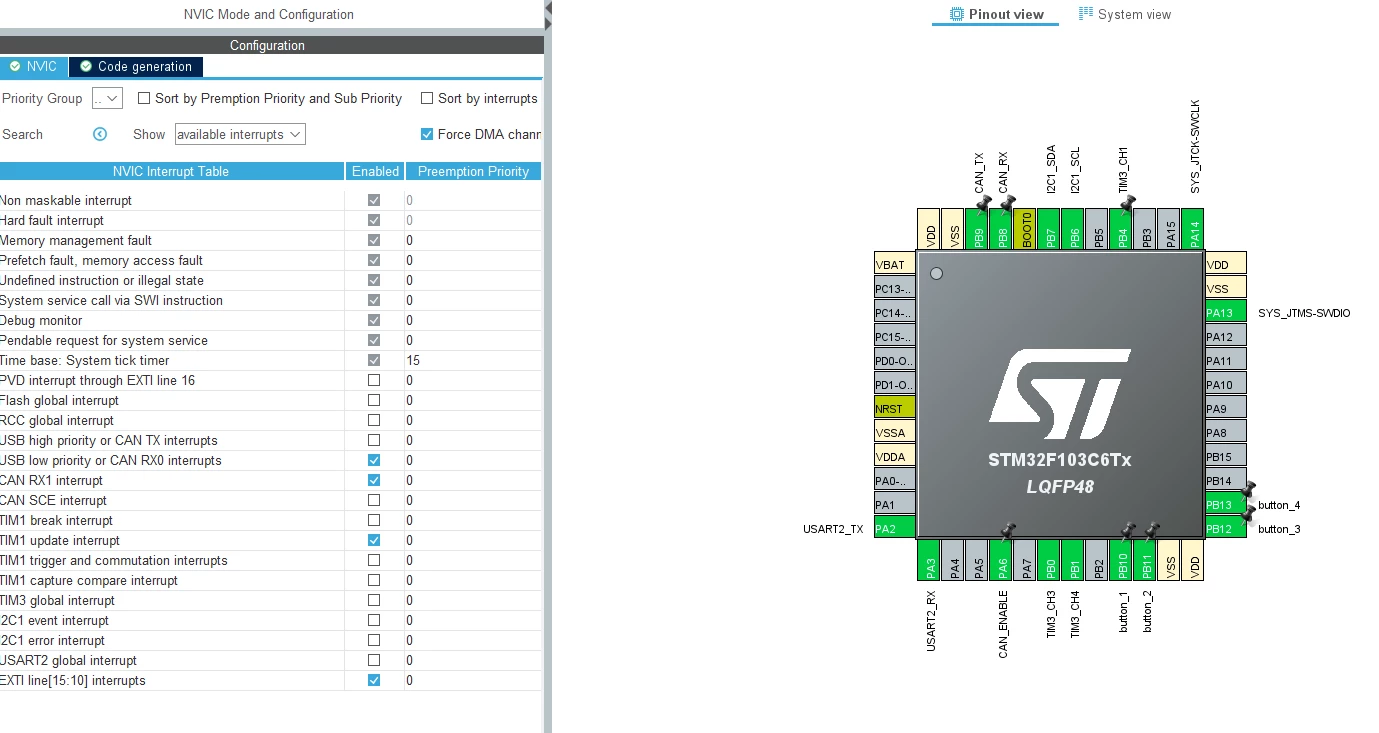Click the PB11 button_2 pin

point(1146,560)
